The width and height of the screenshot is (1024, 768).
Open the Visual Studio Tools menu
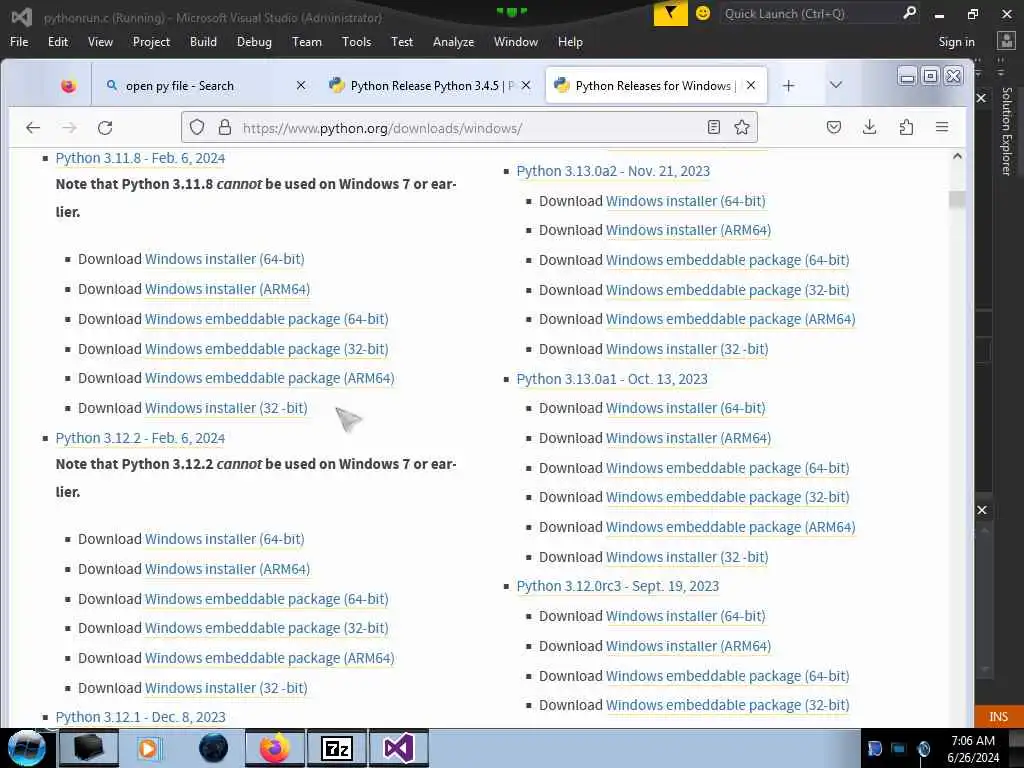356,42
